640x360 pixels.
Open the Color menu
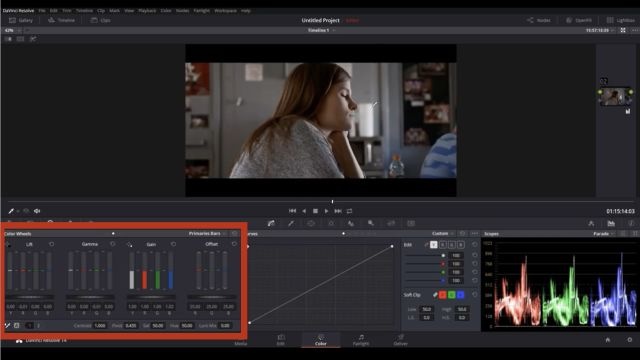click(x=166, y=11)
